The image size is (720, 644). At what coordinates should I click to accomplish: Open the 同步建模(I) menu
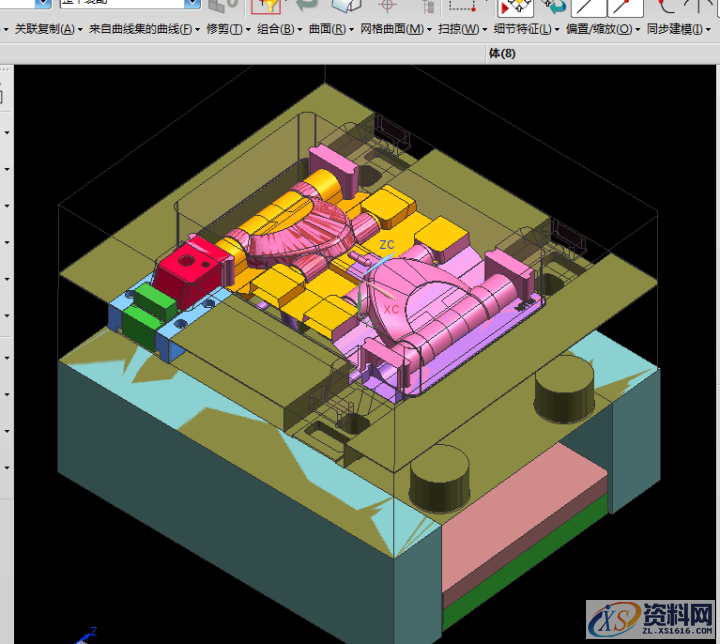coord(674,30)
